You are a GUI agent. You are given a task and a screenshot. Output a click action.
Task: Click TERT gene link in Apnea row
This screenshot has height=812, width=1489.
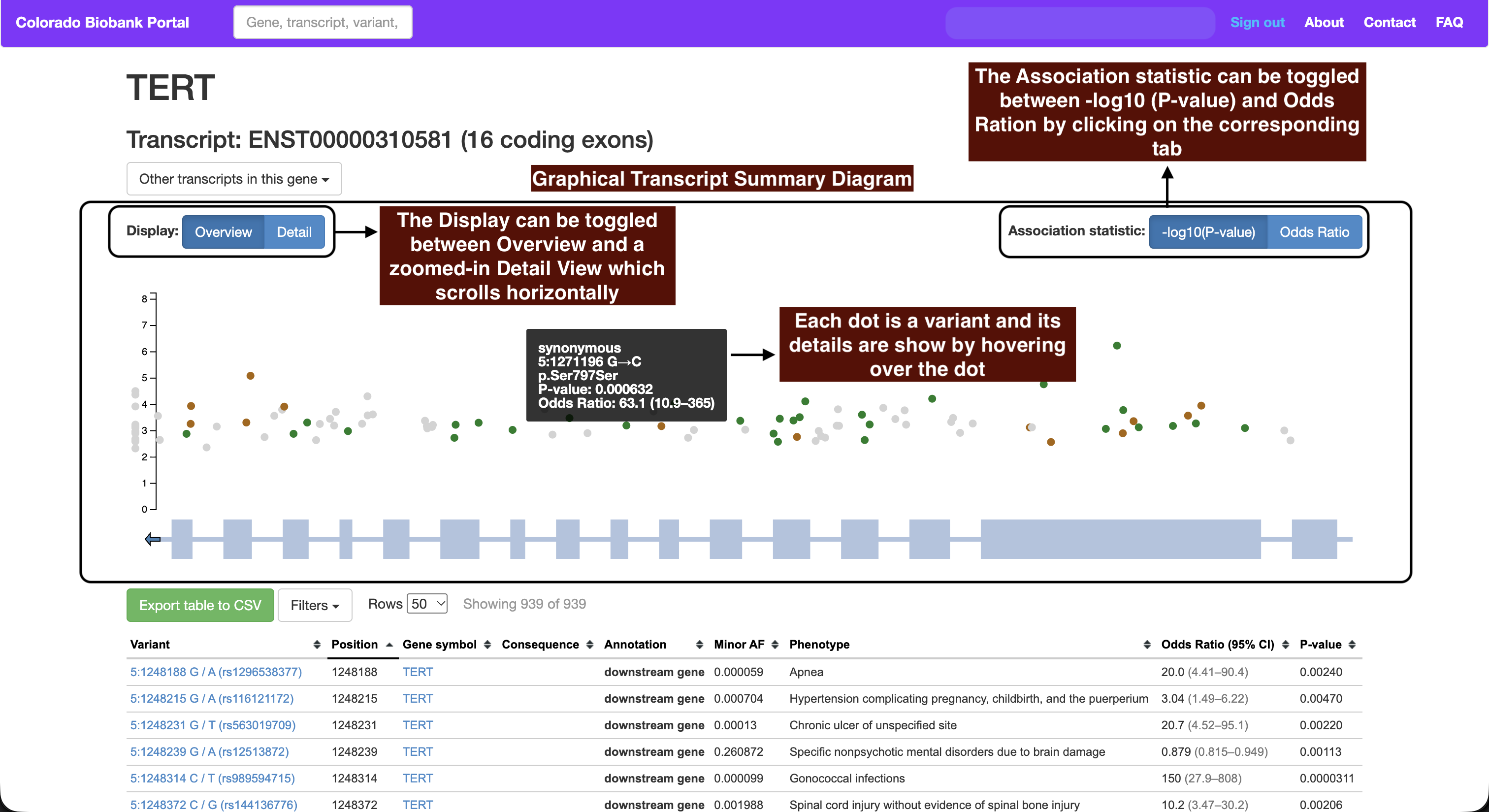pyautogui.click(x=418, y=672)
